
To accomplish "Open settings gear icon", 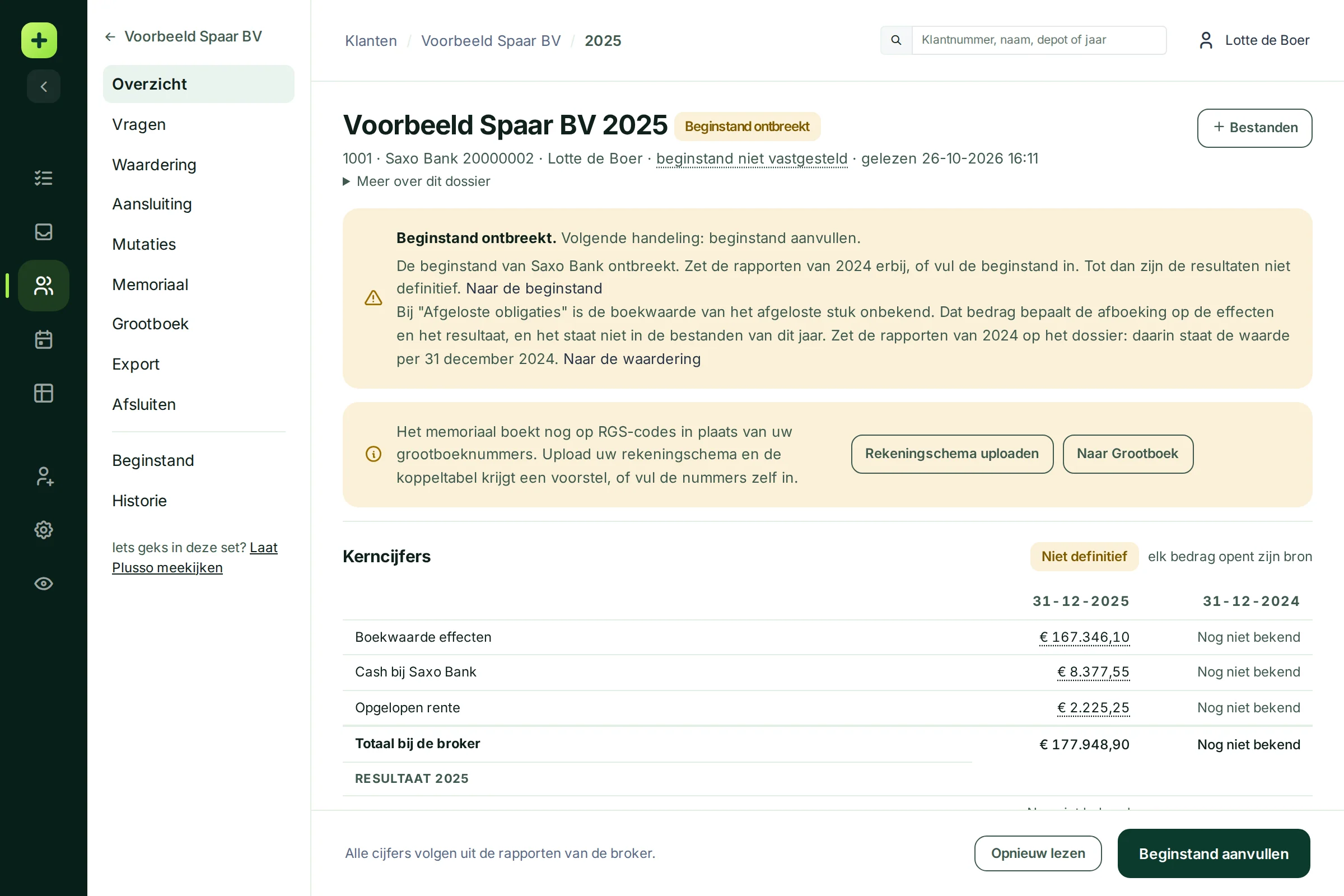I will pyautogui.click(x=44, y=530).
